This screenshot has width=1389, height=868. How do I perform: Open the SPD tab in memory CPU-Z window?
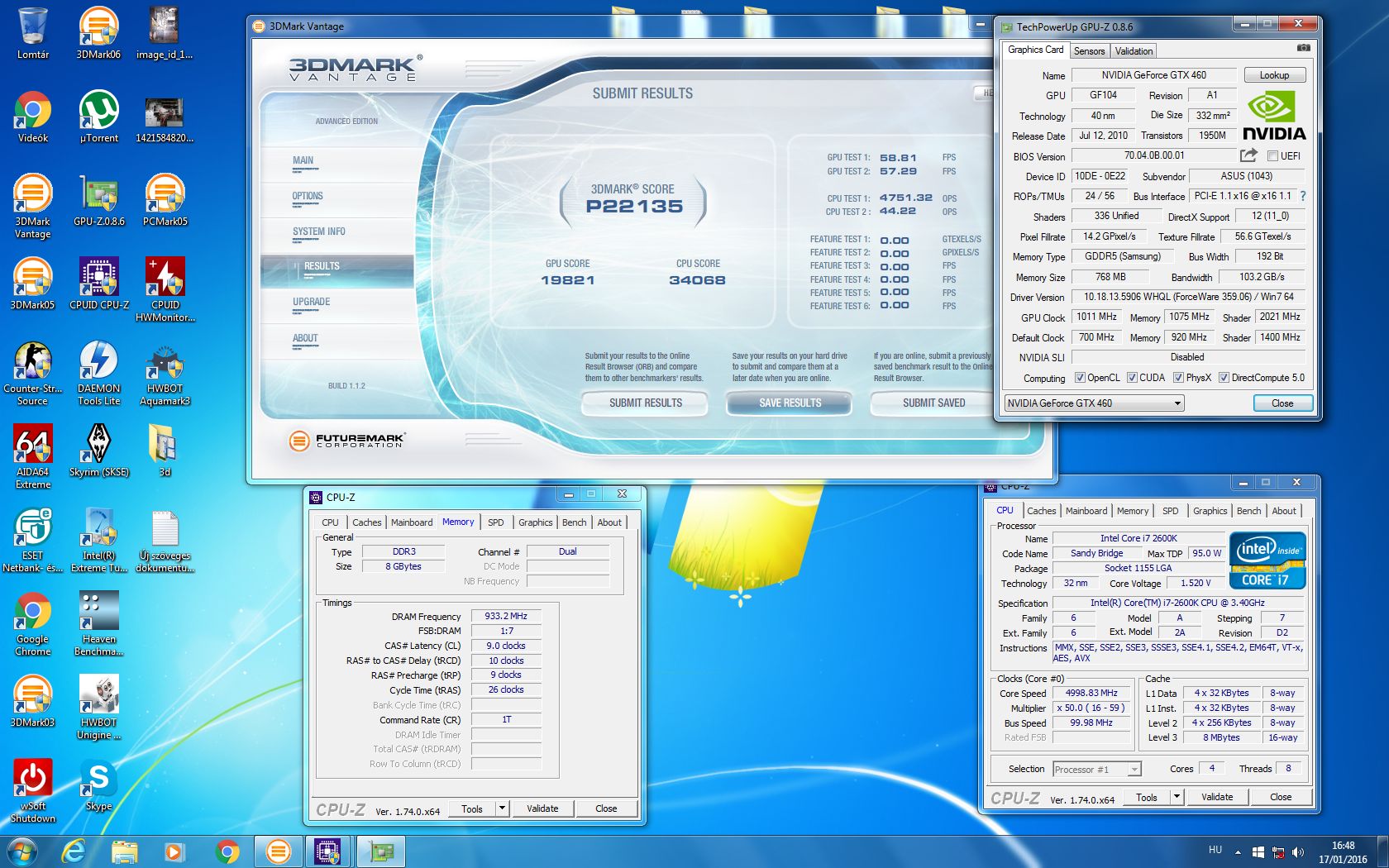[495, 522]
